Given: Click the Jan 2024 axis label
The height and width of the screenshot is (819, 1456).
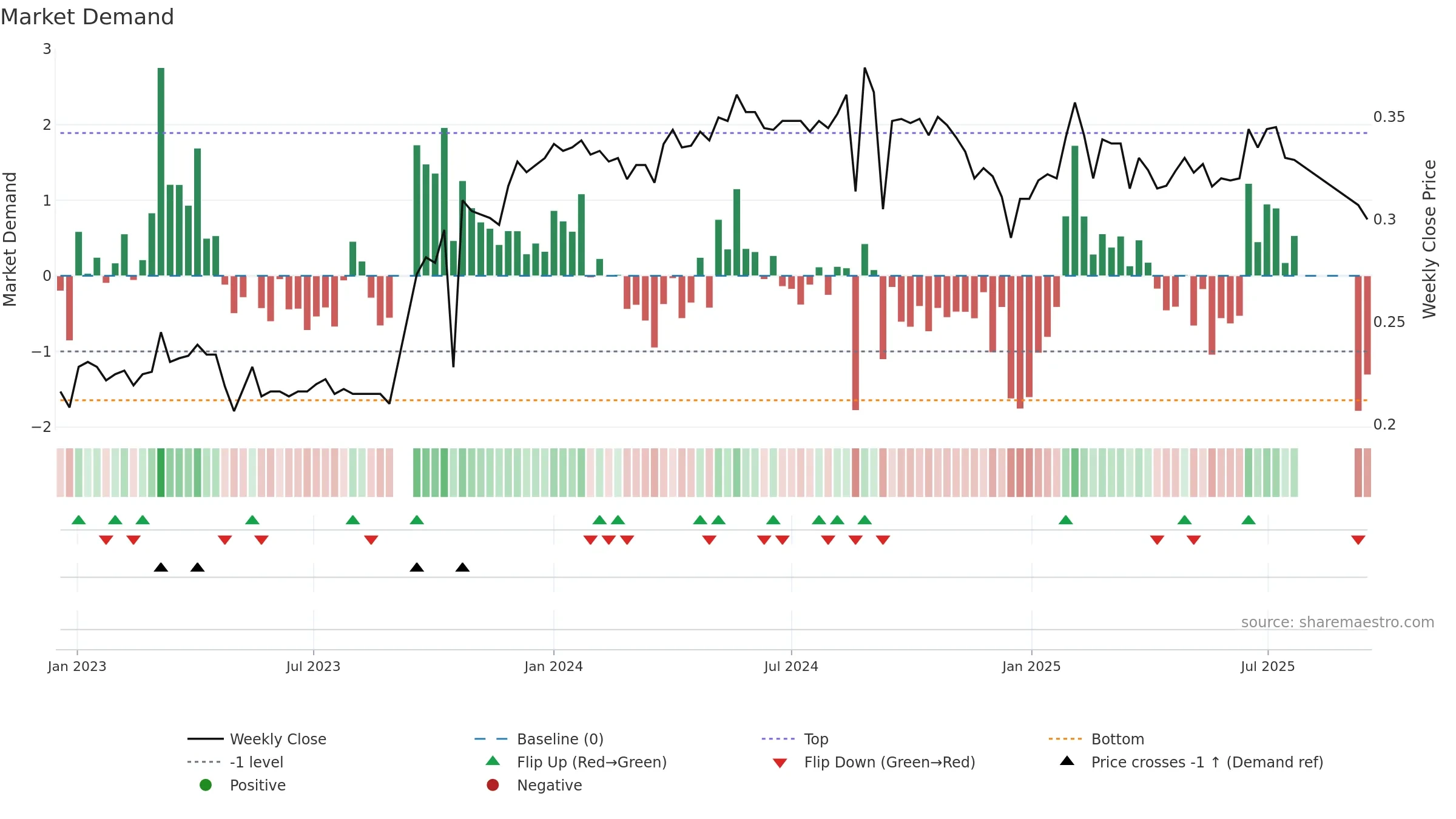Looking at the screenshot, I should (x=553, y=666).
